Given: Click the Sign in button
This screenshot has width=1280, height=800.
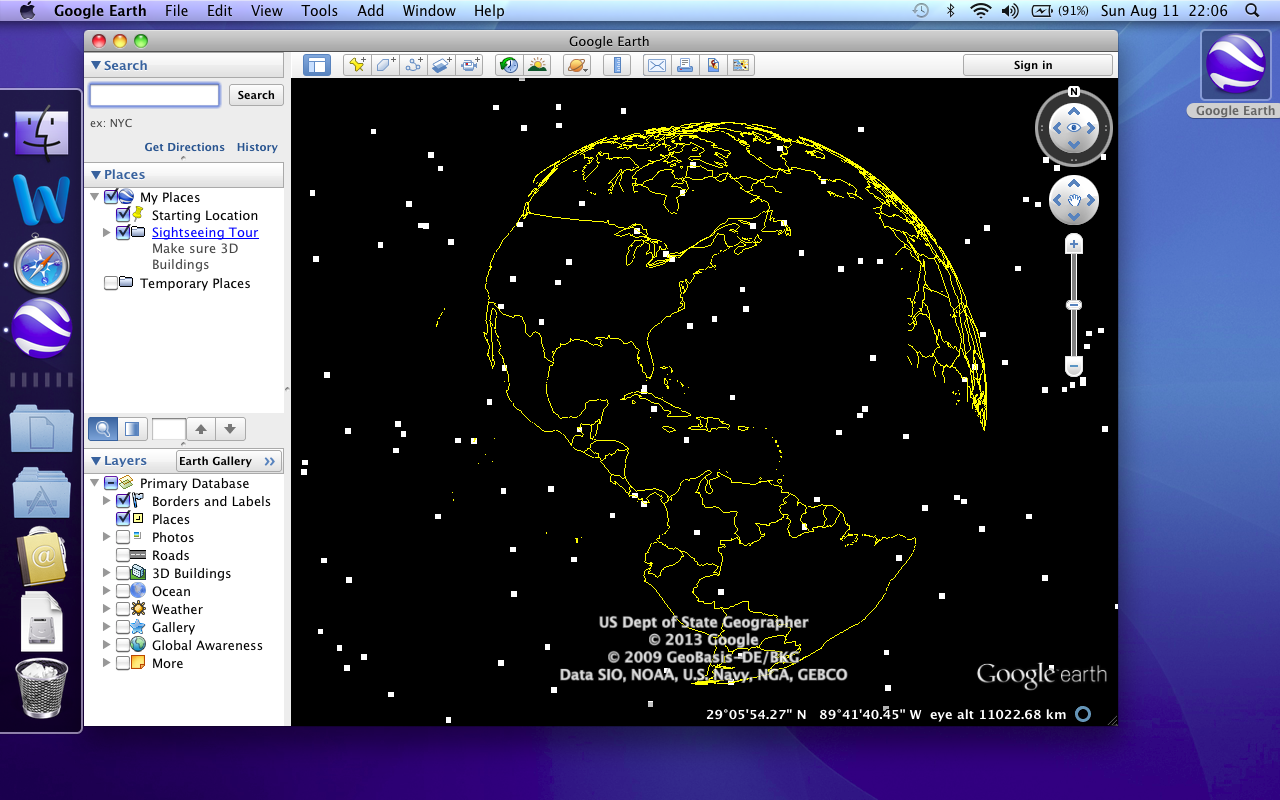Looking at the screenshot, I should coord(1038,65).
